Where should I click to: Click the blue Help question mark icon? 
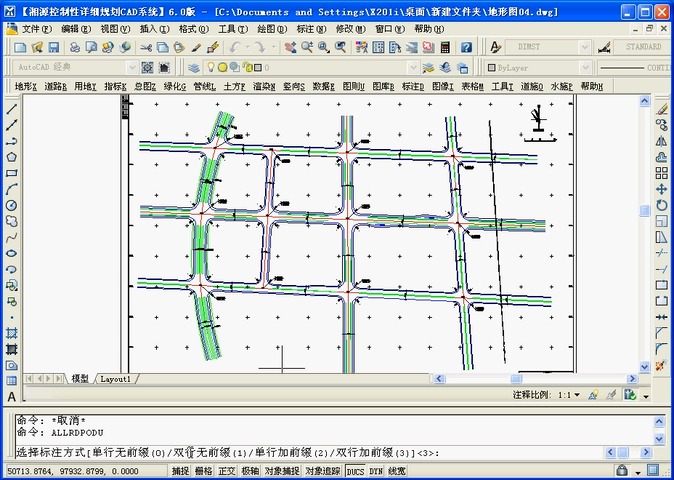[x=467, y=47]
